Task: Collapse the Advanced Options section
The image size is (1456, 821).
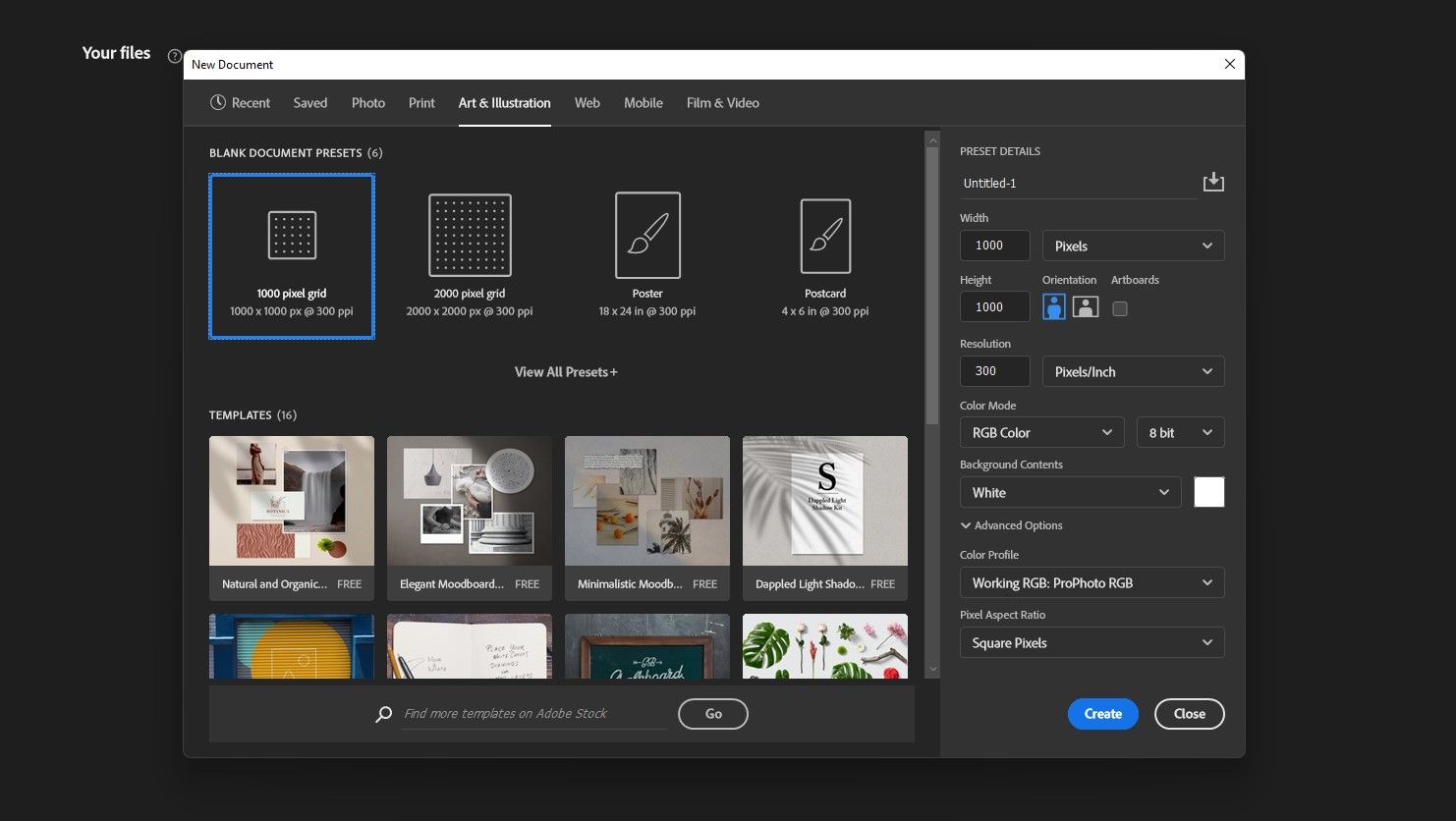Action: coord(1011,525)
